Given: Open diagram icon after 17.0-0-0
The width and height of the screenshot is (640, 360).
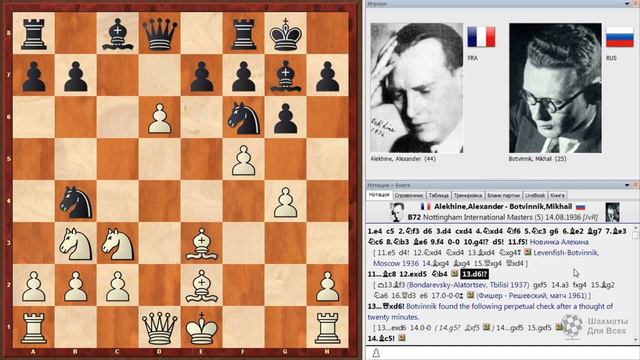Looking at the screenshot, I should 470,295.
